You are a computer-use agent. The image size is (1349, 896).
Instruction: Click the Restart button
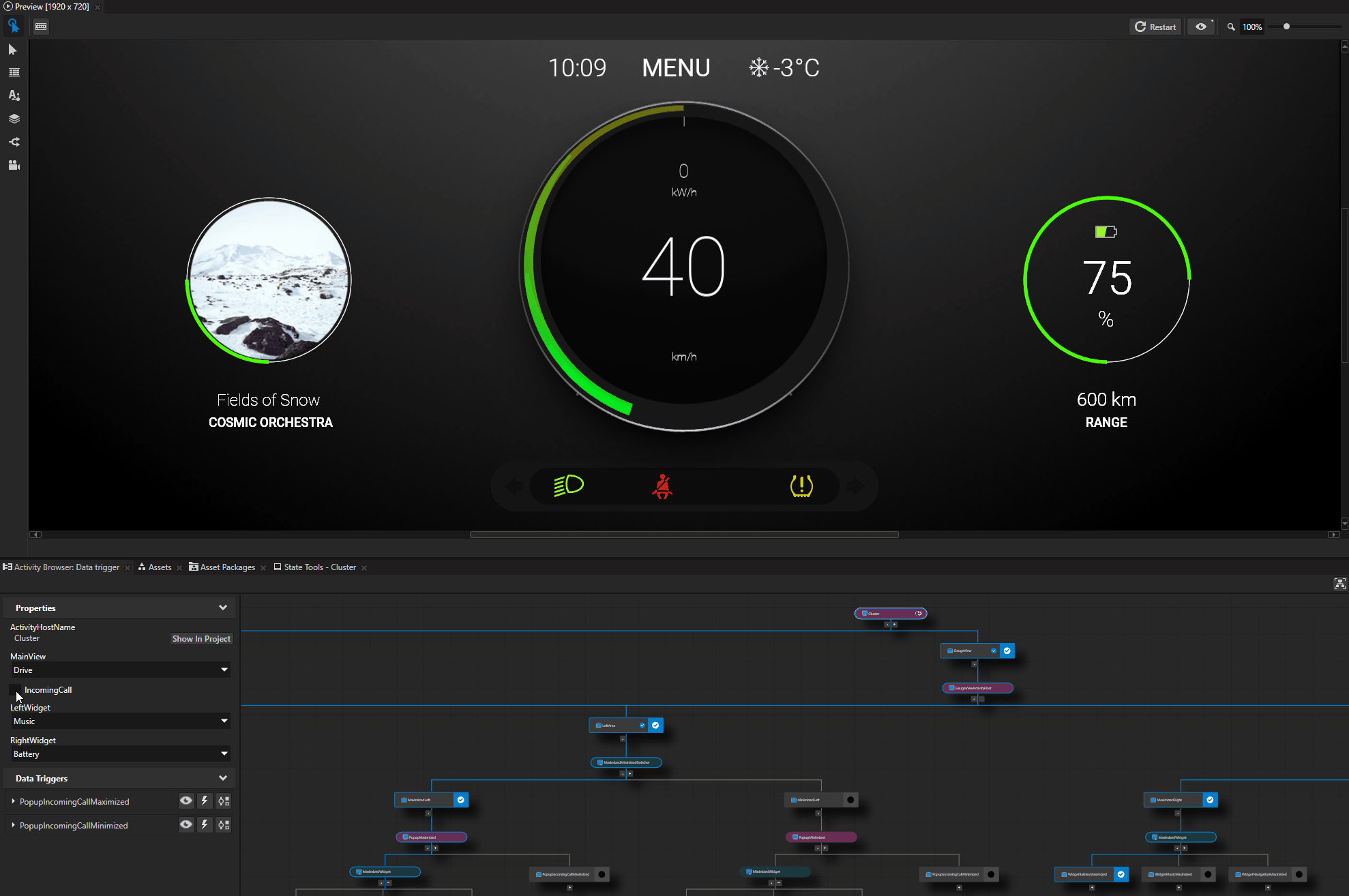tap(1155, 27)
